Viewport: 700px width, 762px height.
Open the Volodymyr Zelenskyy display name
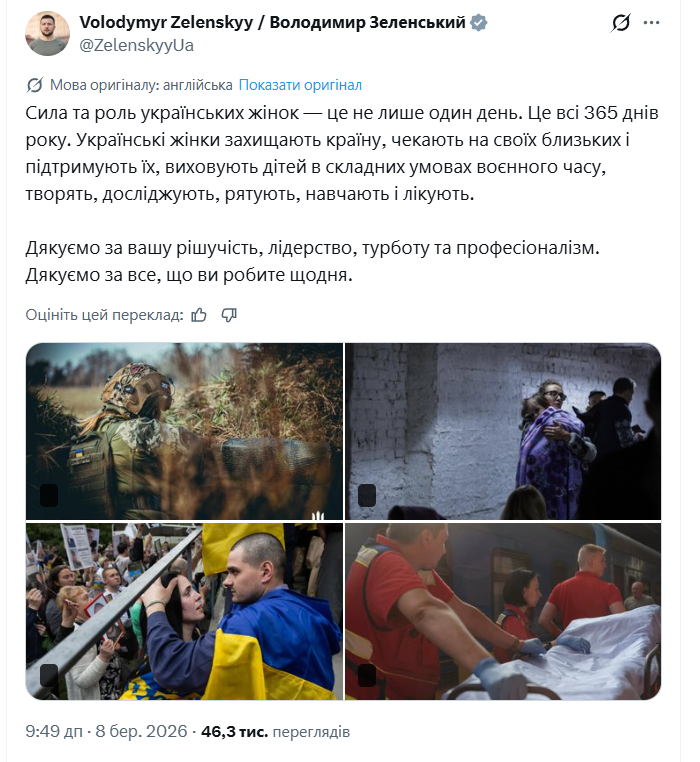[272, 22]
